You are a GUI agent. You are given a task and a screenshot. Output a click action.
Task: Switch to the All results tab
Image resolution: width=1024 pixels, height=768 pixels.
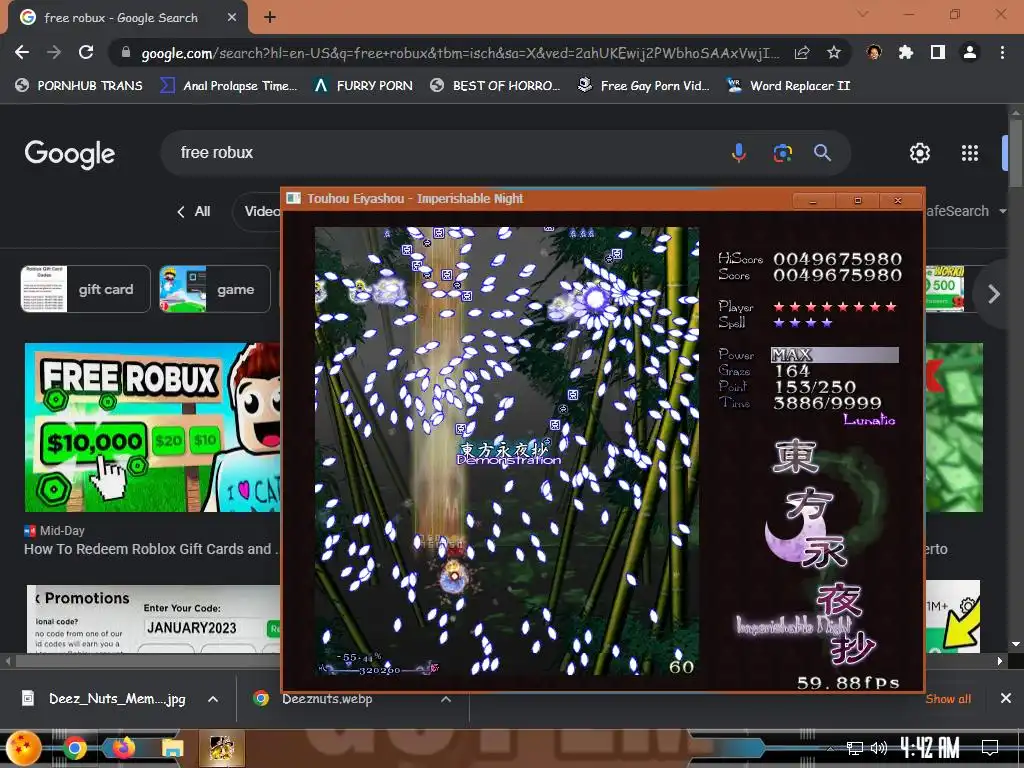[193, 211]
